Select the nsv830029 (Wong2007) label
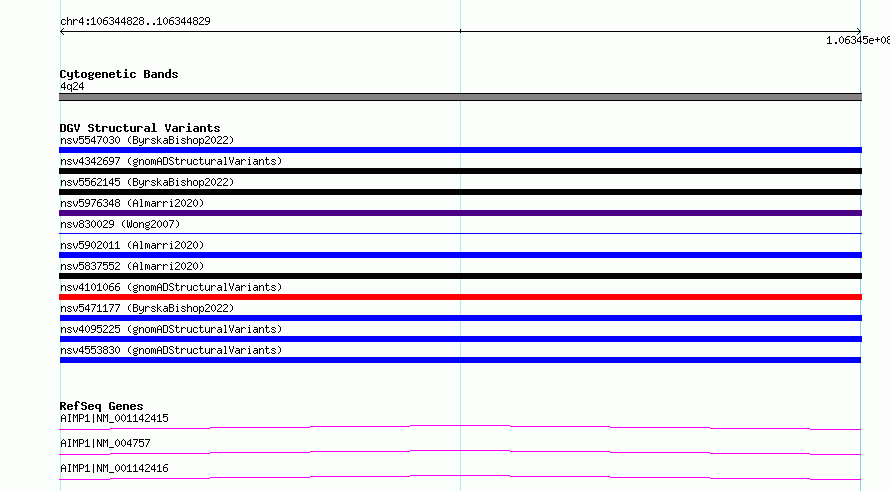The height and width of the screenshot is (491, 890). click(x=120, y=224)
